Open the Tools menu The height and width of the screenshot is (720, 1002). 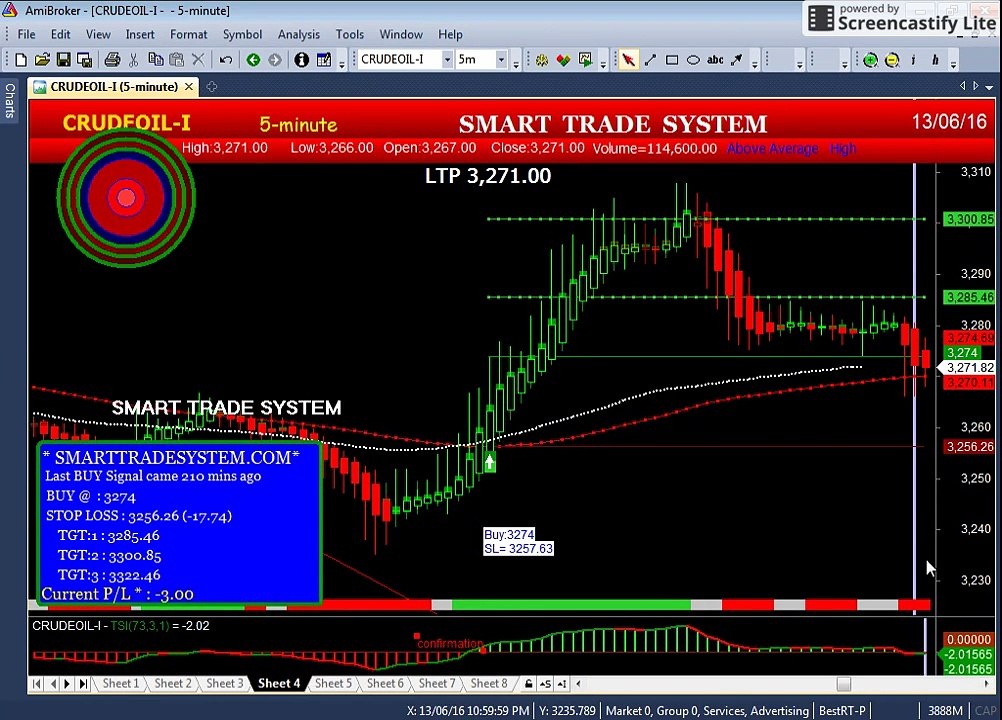coord(350,34)
